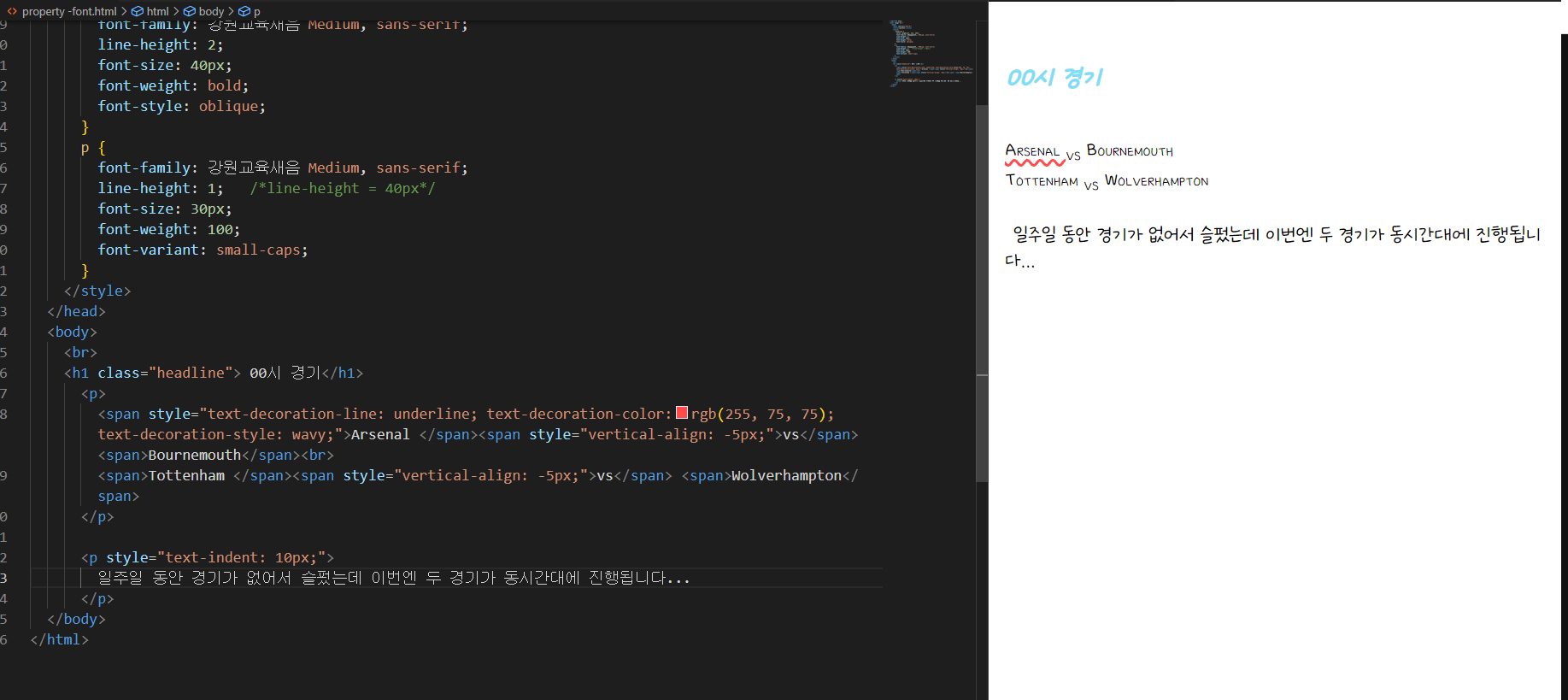Click the '<body>' opening tag
Screen dimensions: 1568x700
click(72, 332)
